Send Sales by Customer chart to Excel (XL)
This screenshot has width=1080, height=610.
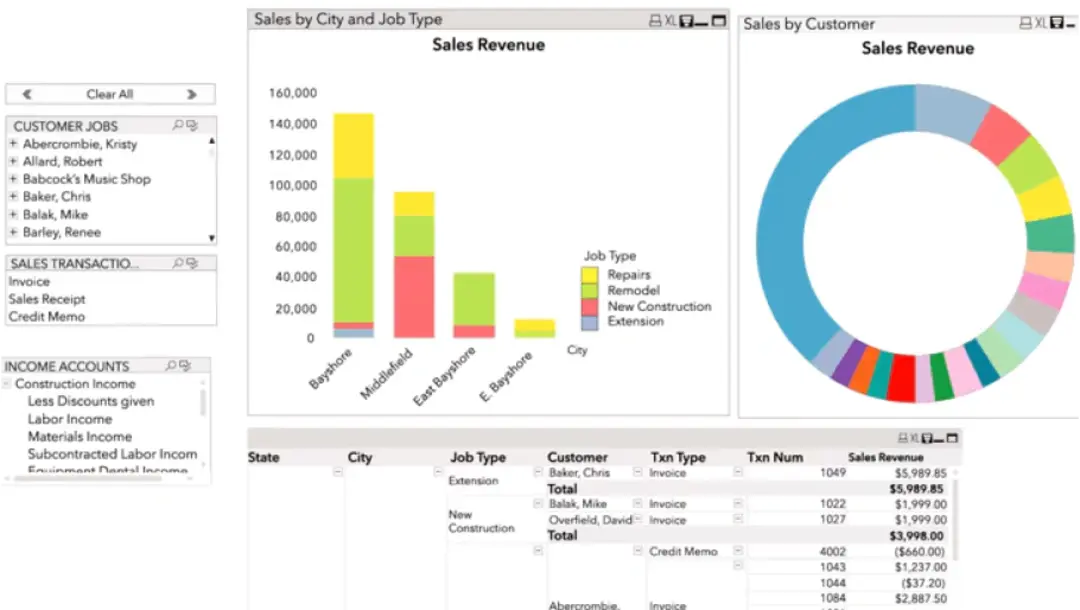click(x=1040, y=23)
